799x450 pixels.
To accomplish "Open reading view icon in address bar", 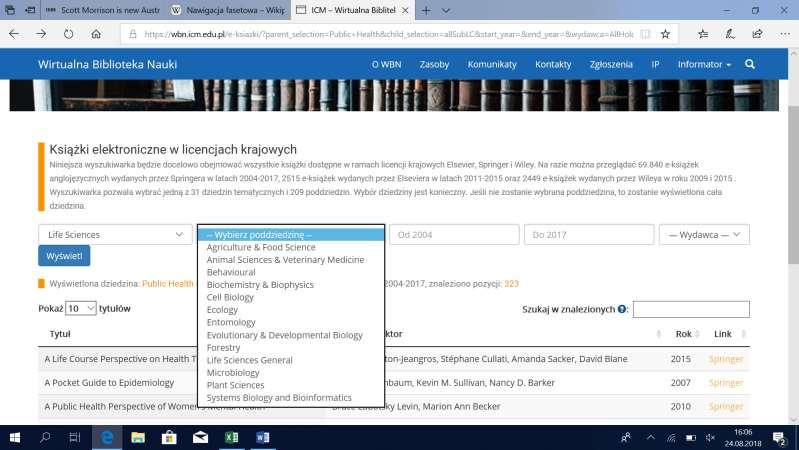I will click(645, 34).
